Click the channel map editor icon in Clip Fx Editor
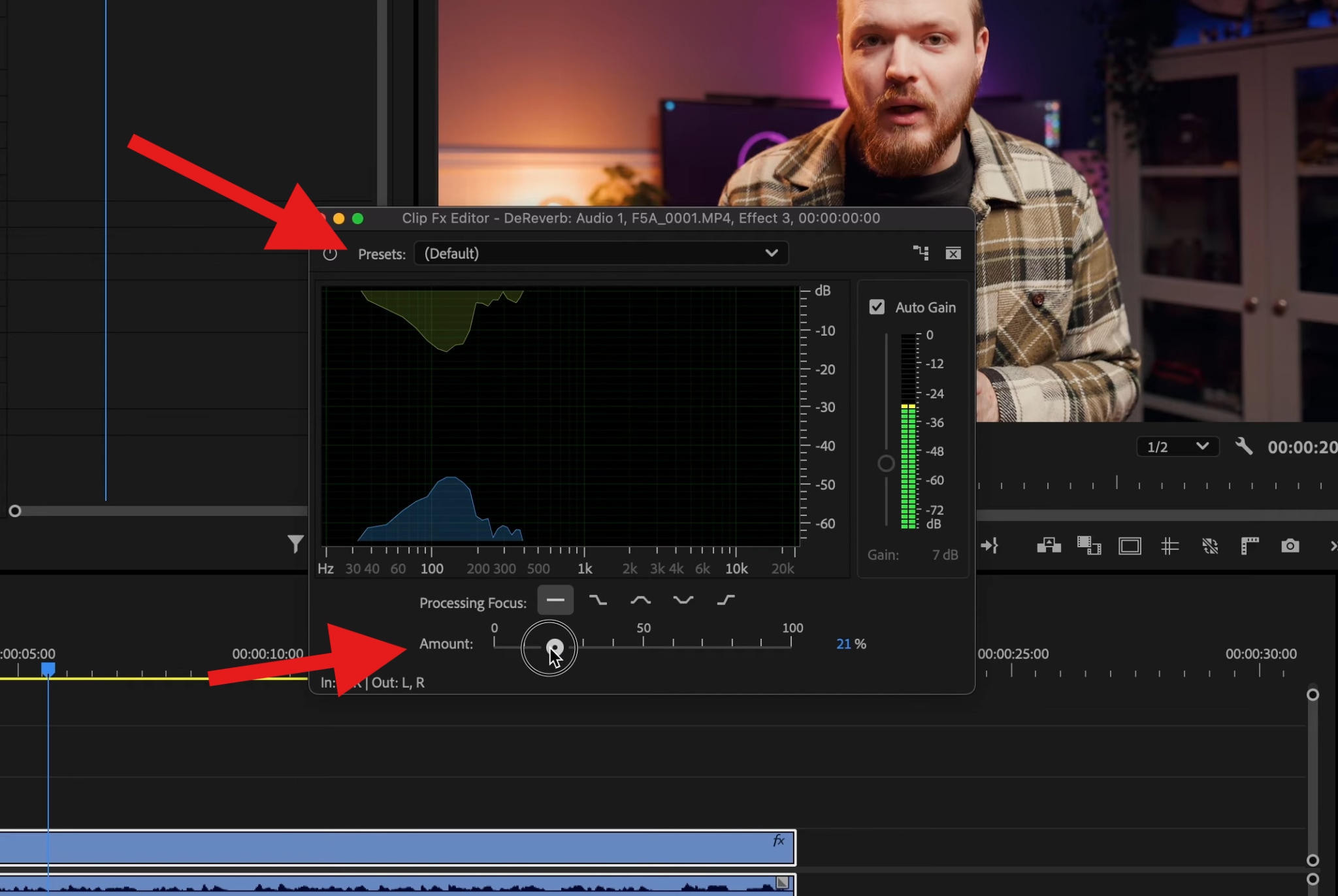Image resolution: width=1338 pixels, height=896 pixels. (x=921, y=253)
